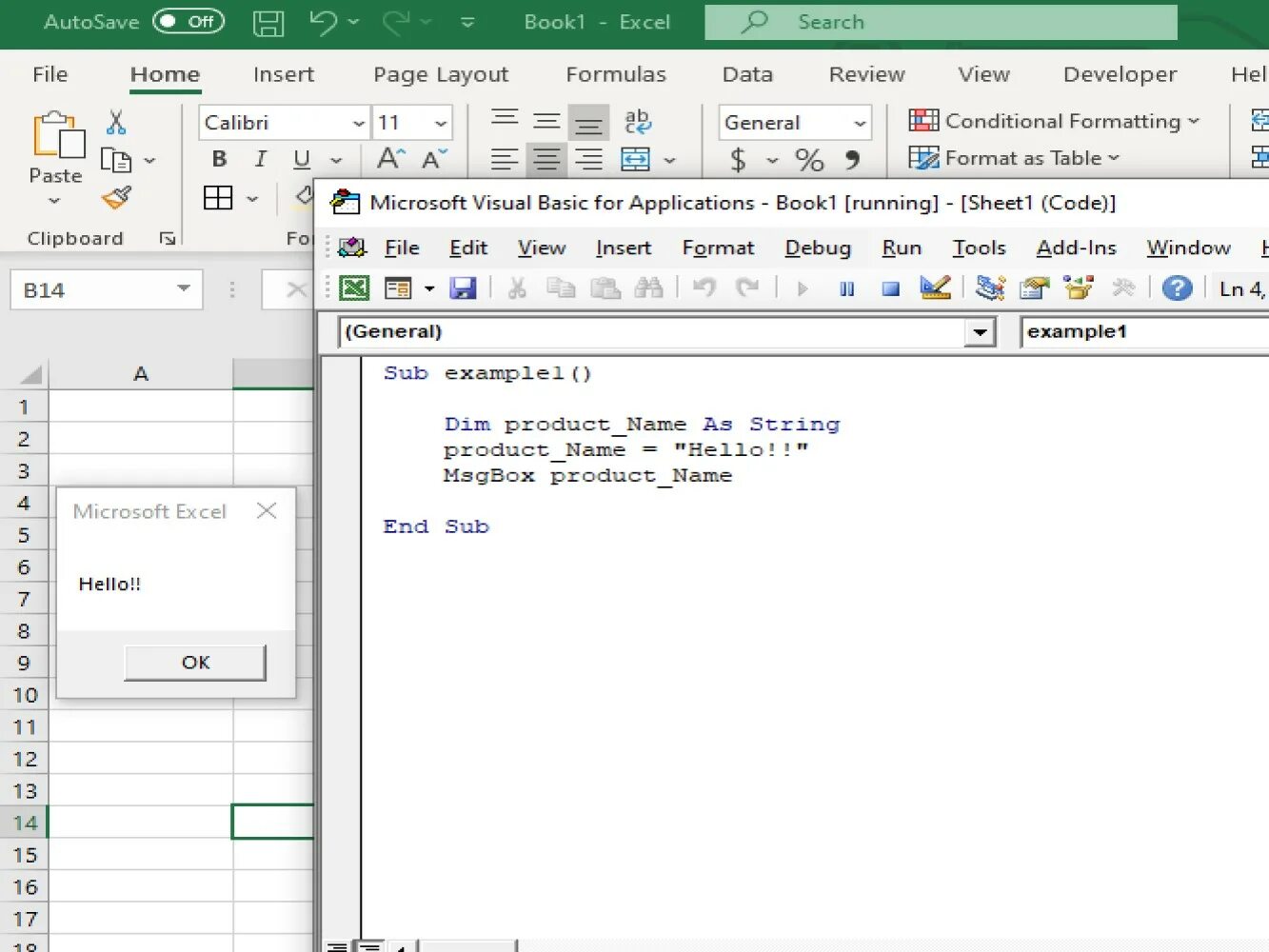Click the VBA Save floppy icon
Viewport: 1269px width, 952px height.
(463, 288)
